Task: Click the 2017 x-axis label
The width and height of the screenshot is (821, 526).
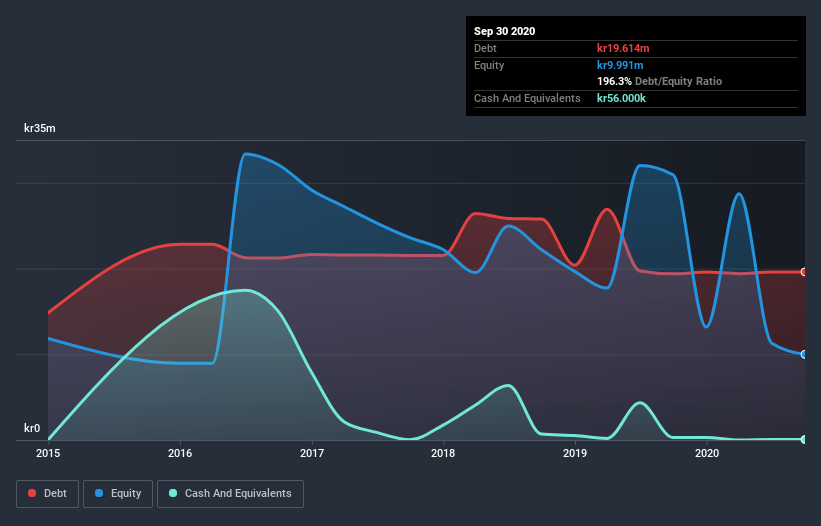Action: tap(312, 453)
